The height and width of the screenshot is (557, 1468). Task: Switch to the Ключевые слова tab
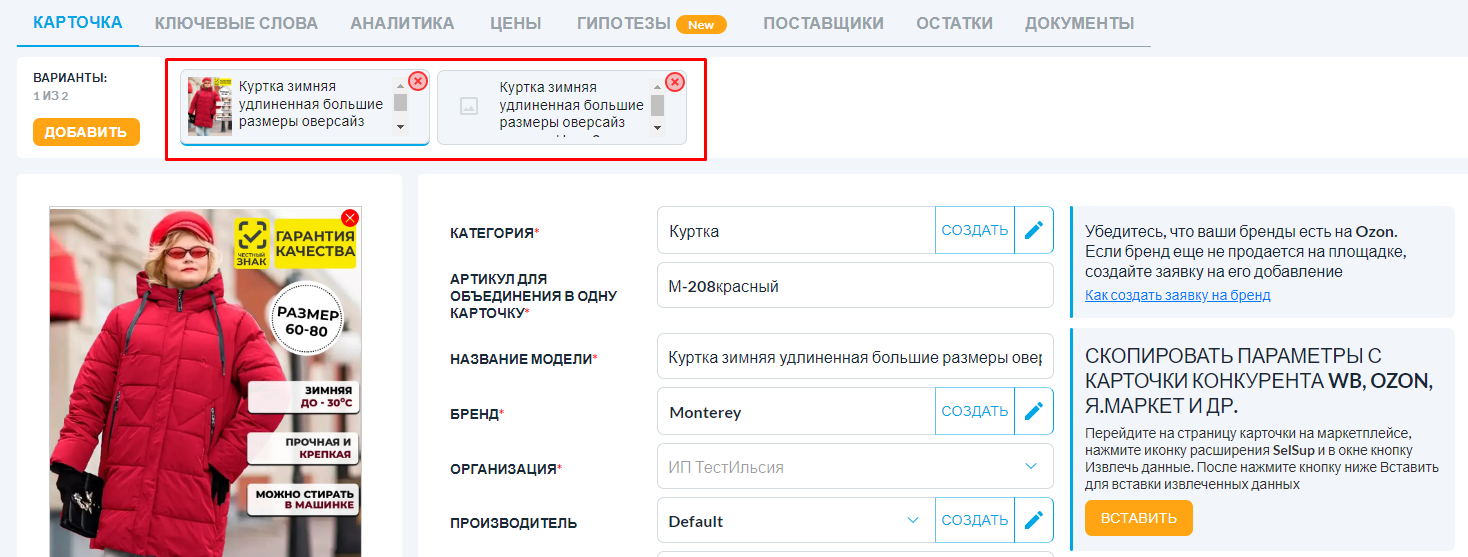coord(236,23)
